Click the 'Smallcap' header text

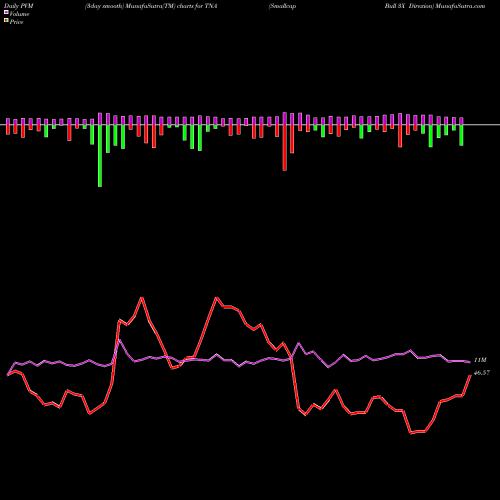click(282, 6)
